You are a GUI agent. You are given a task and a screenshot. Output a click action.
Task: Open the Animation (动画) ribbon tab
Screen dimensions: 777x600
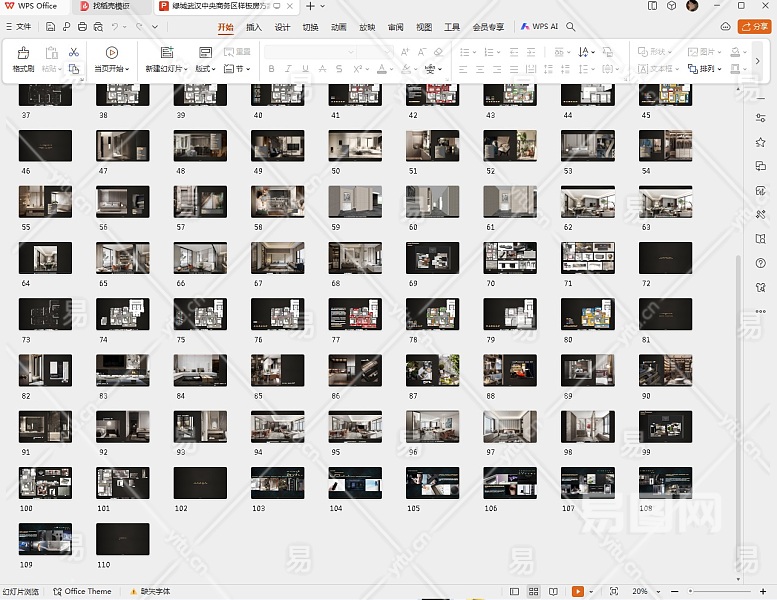pyautogui.click(x=339, y=27)
